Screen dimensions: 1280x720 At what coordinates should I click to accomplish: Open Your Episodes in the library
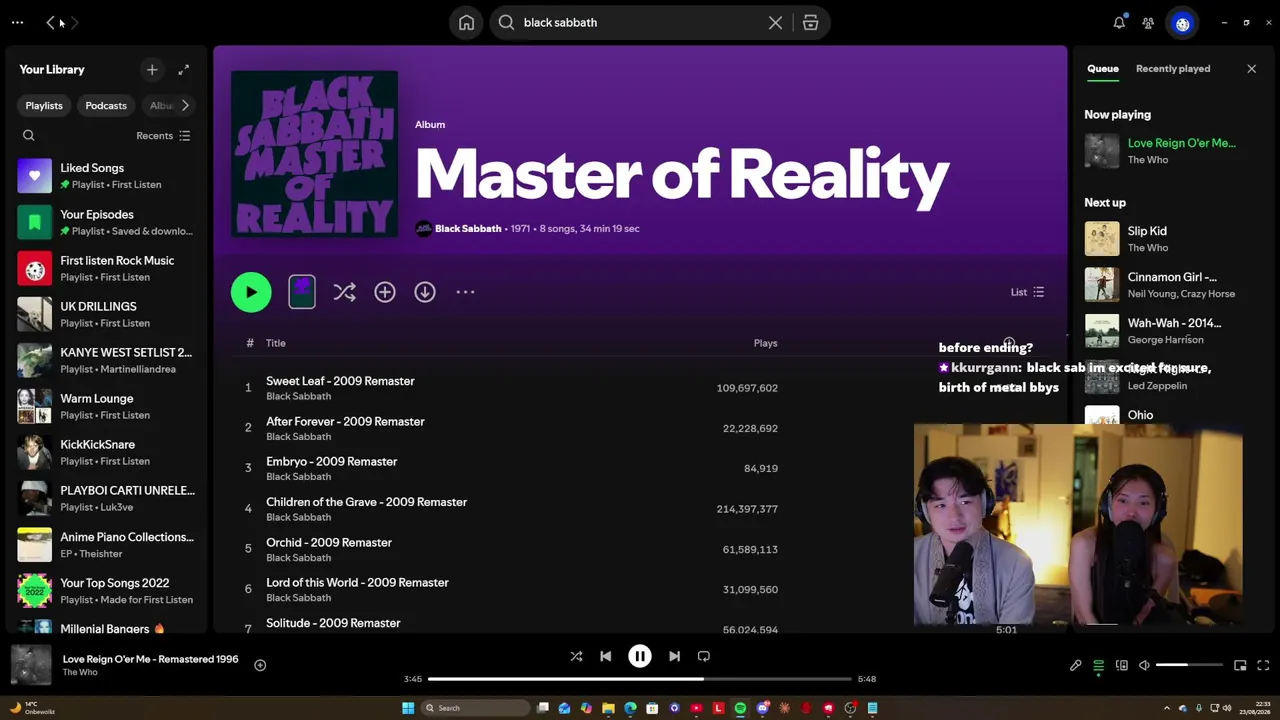point(106,222)
